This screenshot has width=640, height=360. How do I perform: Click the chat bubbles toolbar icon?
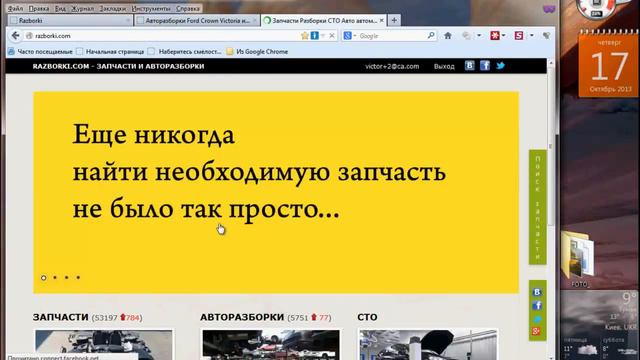coord(467,36)
